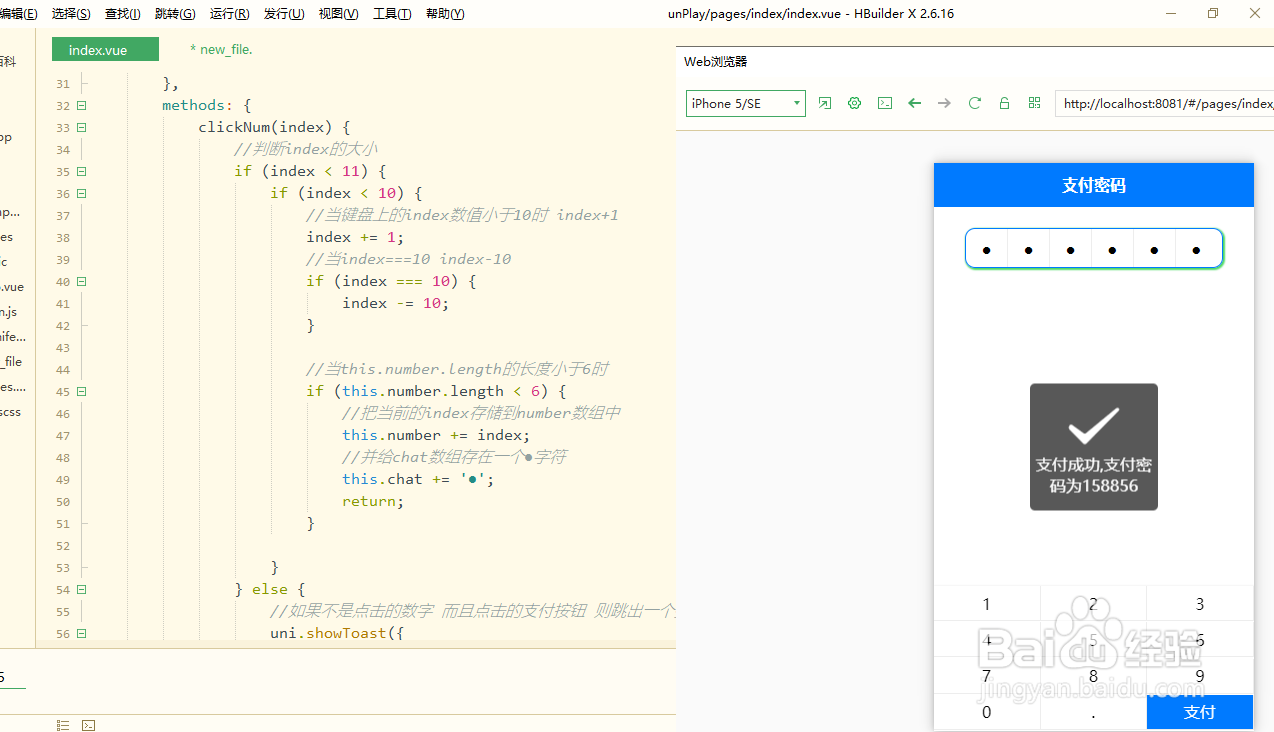Refresh the web browser preview
Viewport: 1274px width, 732px height.
pyautogui.click(x=975, y=103)
